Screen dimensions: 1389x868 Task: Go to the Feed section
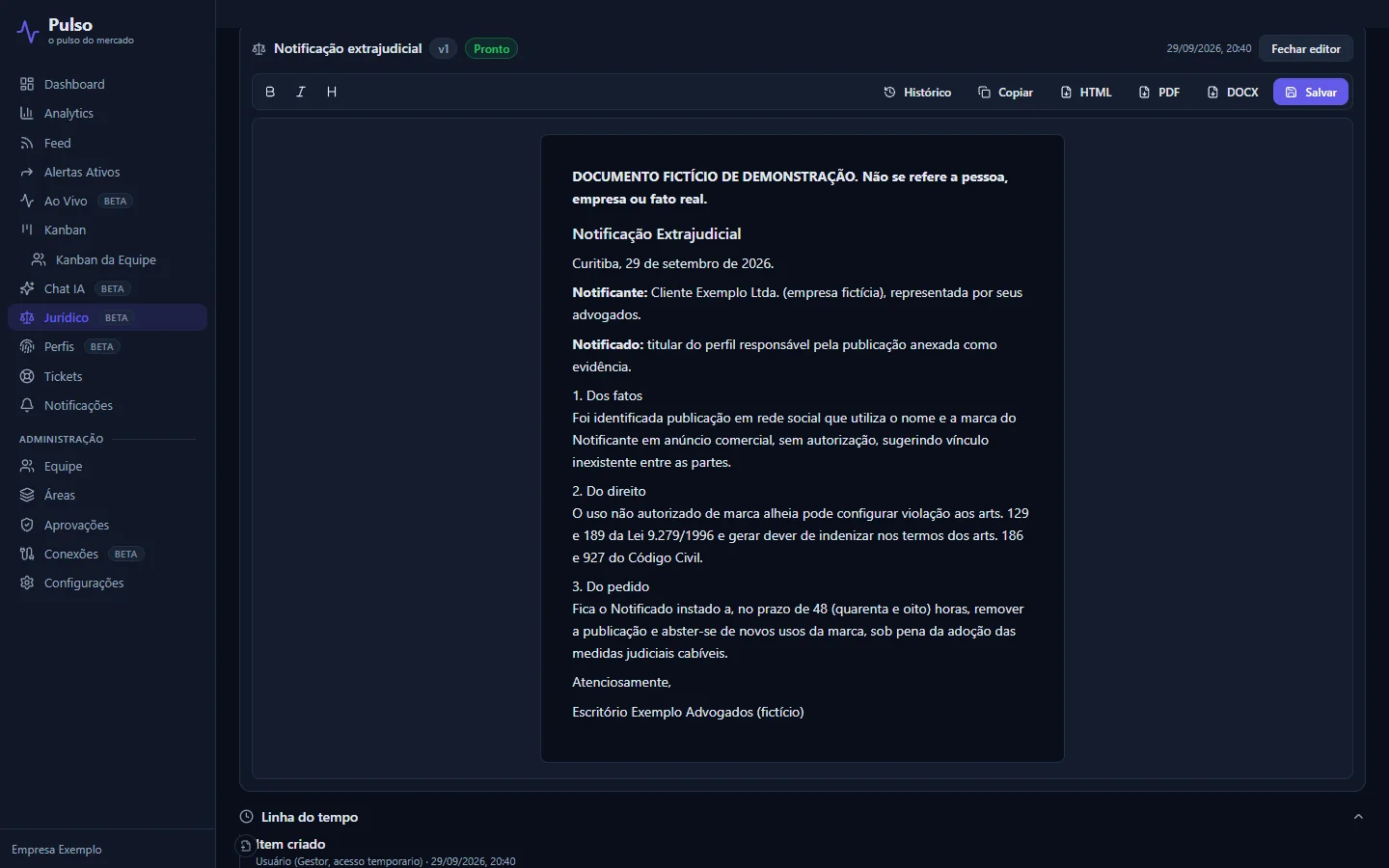[x=107, y=143]
